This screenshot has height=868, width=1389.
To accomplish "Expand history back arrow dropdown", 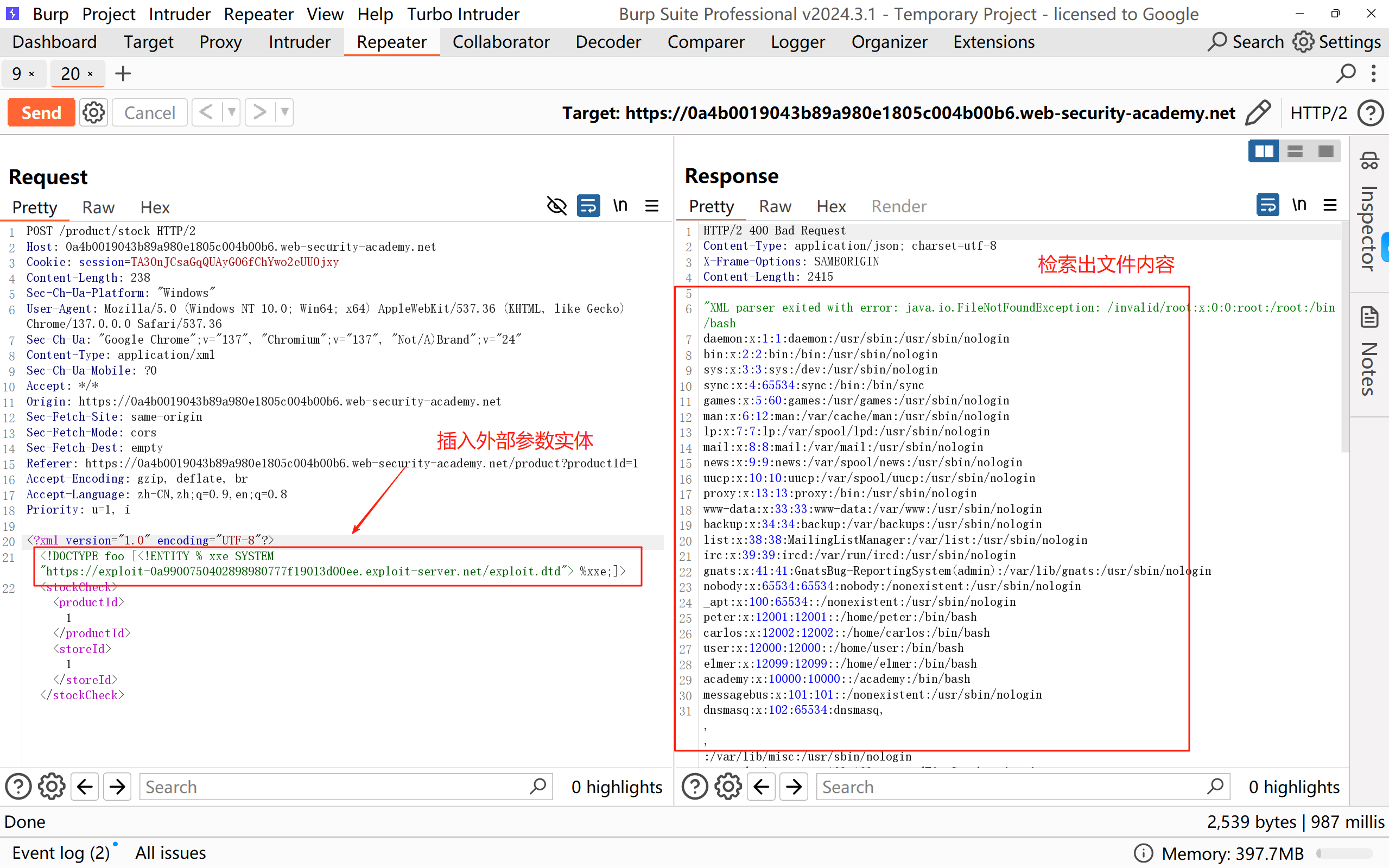I will click(x=231, y=112).
